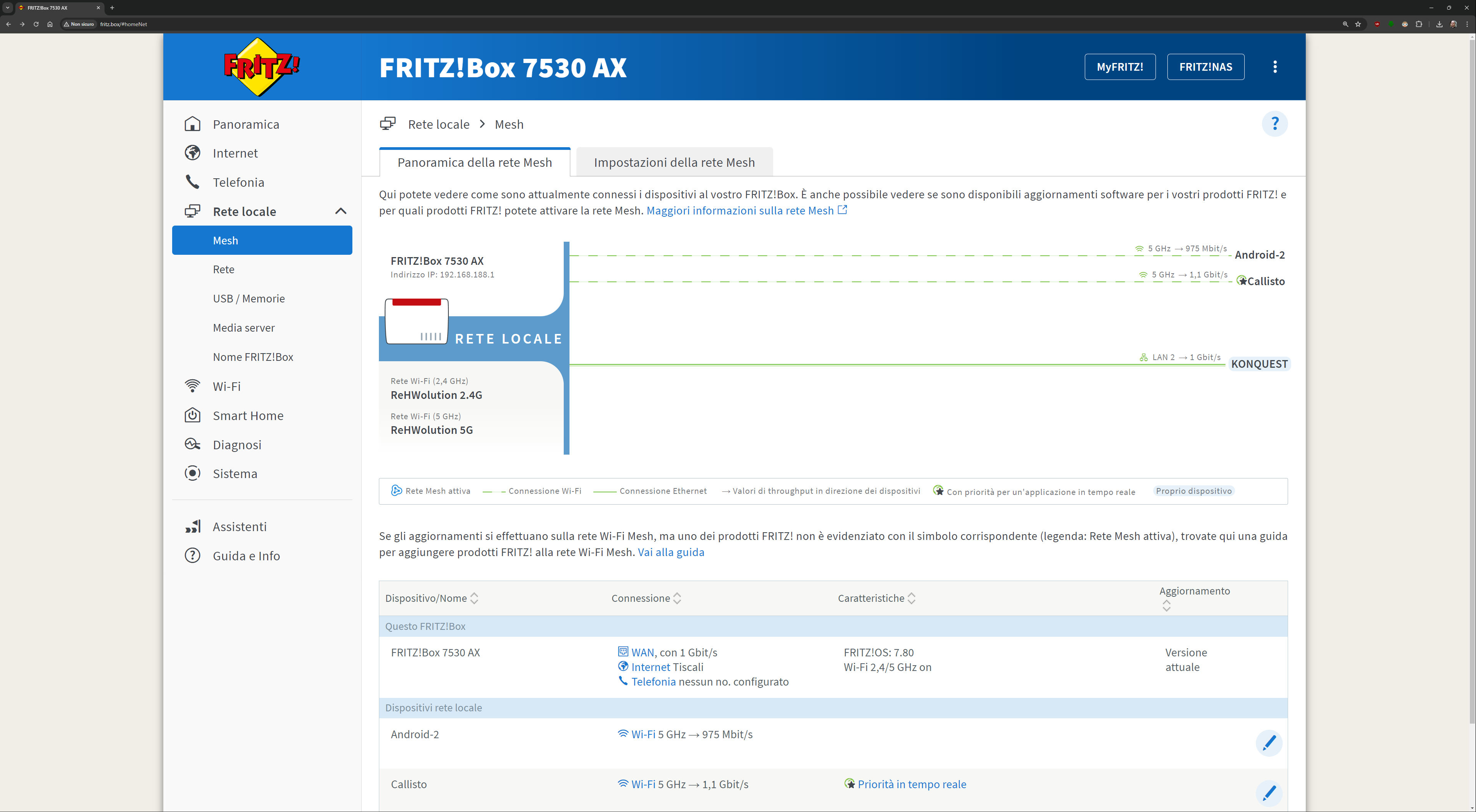Click the FRITZ! logo
This screenshot has width=1476, height=812.
[x=261, y=67]
